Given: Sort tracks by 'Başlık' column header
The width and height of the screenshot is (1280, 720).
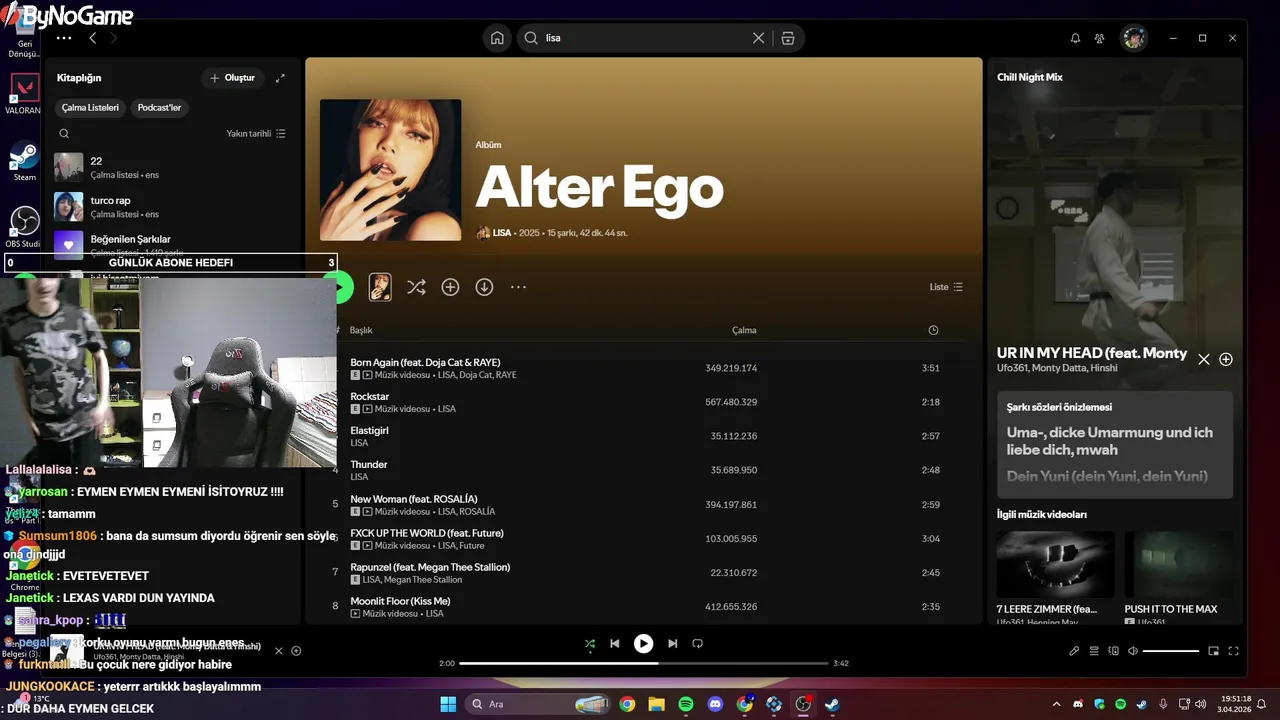Looking at the screenshot, I should [361, 330].
